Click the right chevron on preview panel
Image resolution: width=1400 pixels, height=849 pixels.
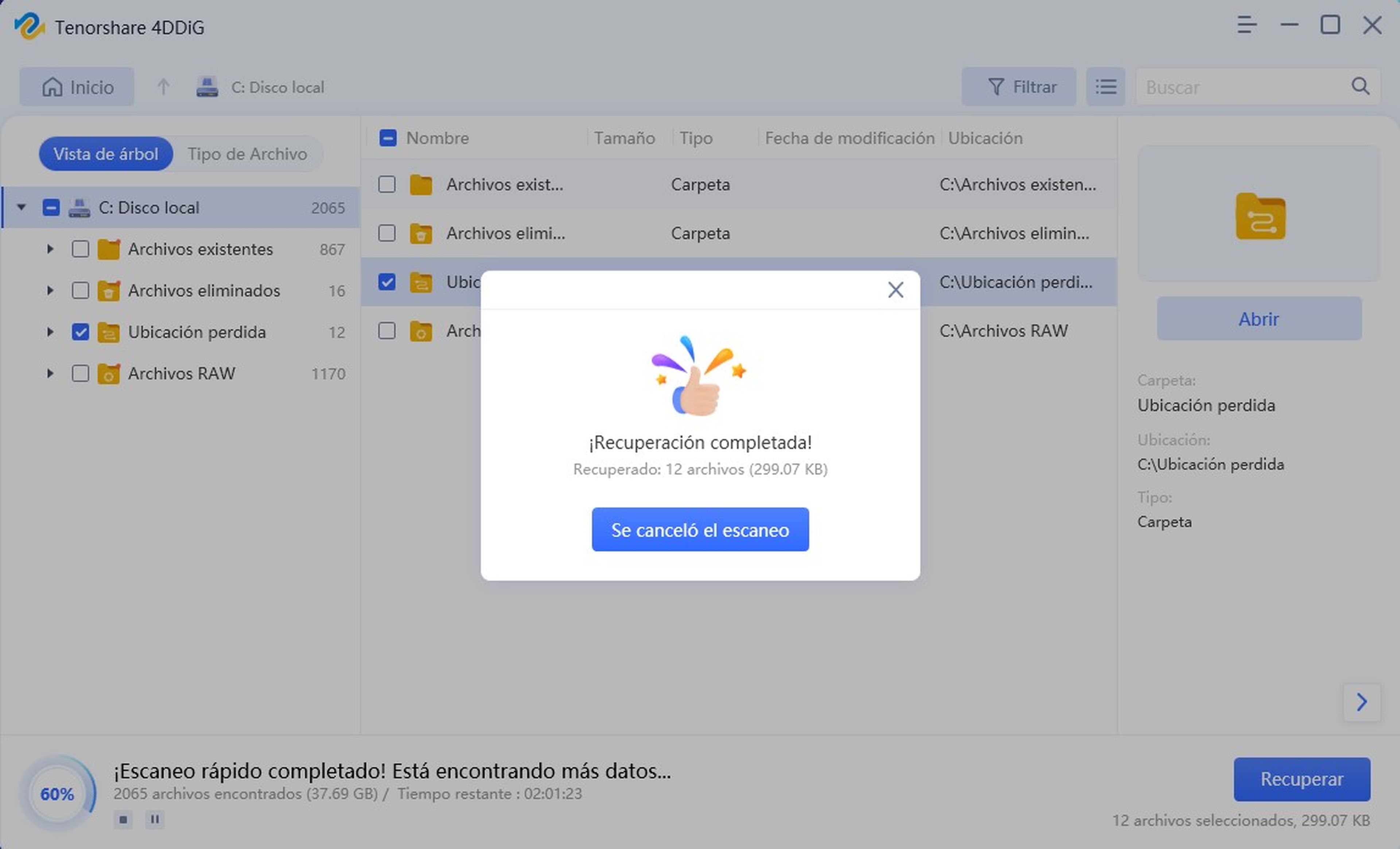tap(1362, 702)
